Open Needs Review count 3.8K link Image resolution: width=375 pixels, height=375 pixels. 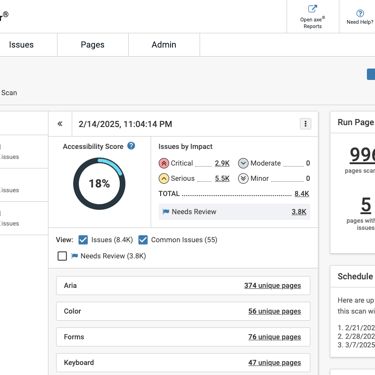click(299, 212)
